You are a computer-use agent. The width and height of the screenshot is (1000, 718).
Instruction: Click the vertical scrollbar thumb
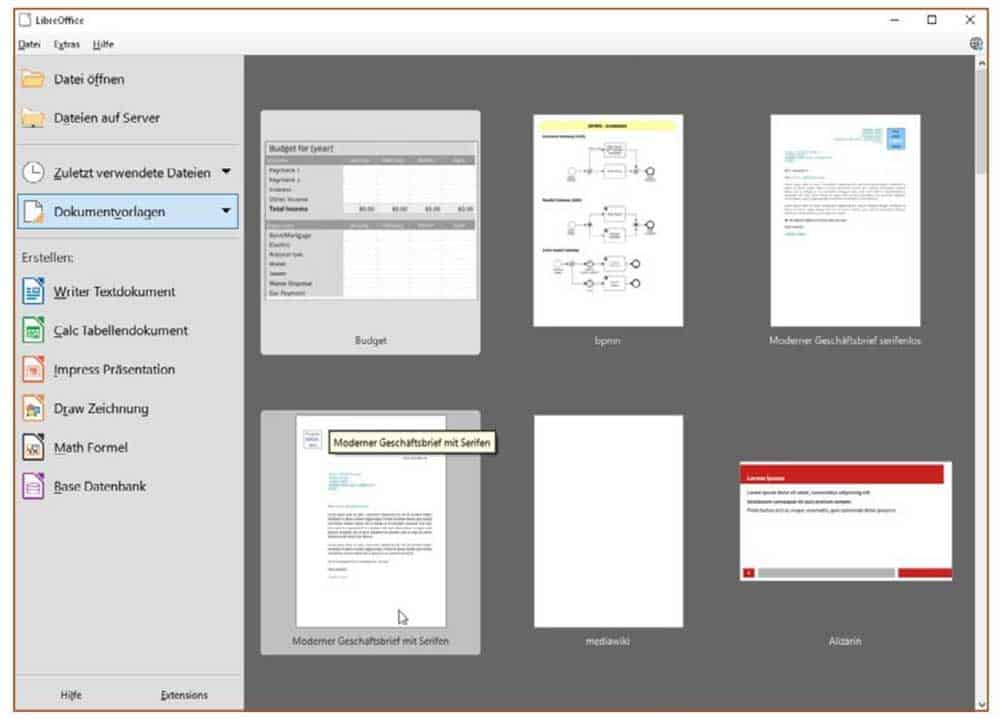tap(981, 121)
